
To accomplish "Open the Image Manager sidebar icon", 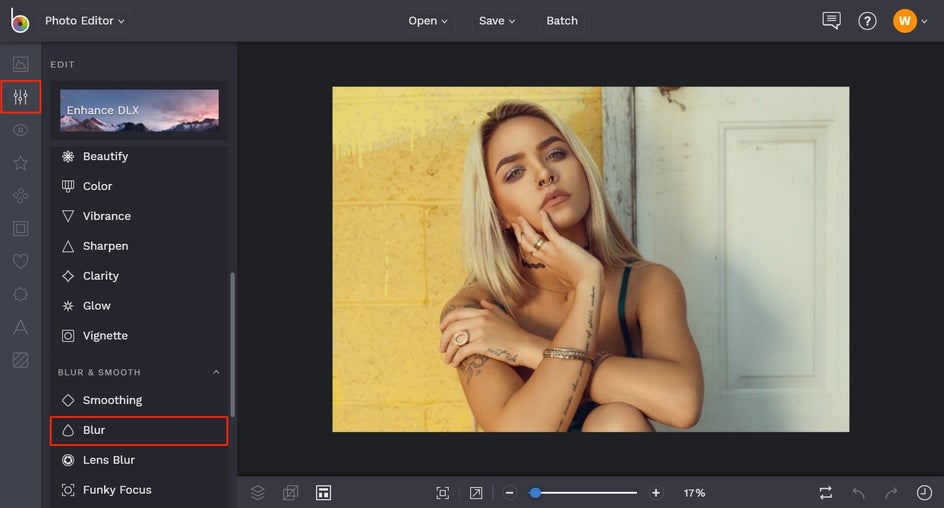I will (20, 64).
